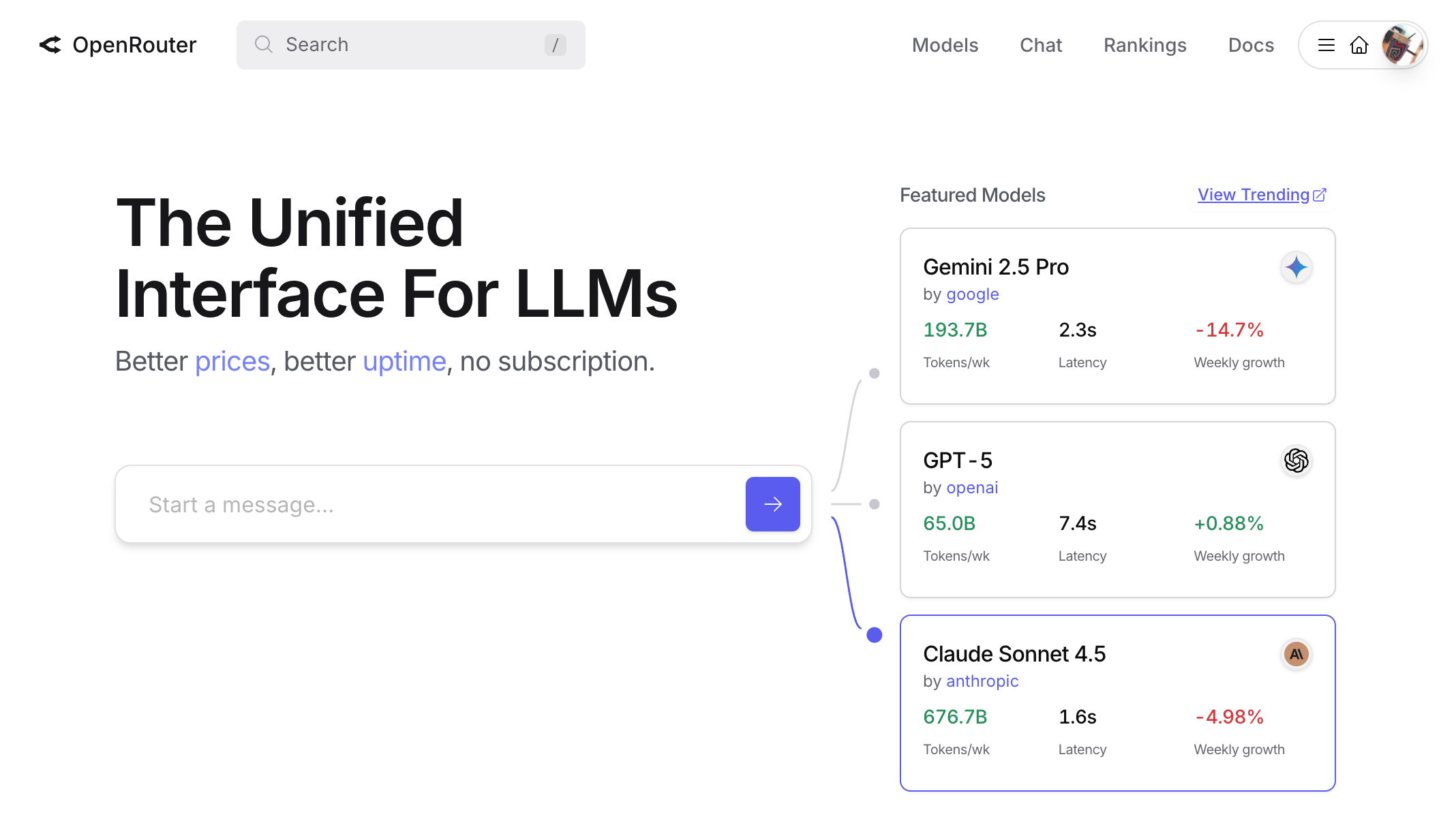Image resolution: width=1456 pixels, height=838 pixels.
Task: Click the google provider link
Action: 972,294
